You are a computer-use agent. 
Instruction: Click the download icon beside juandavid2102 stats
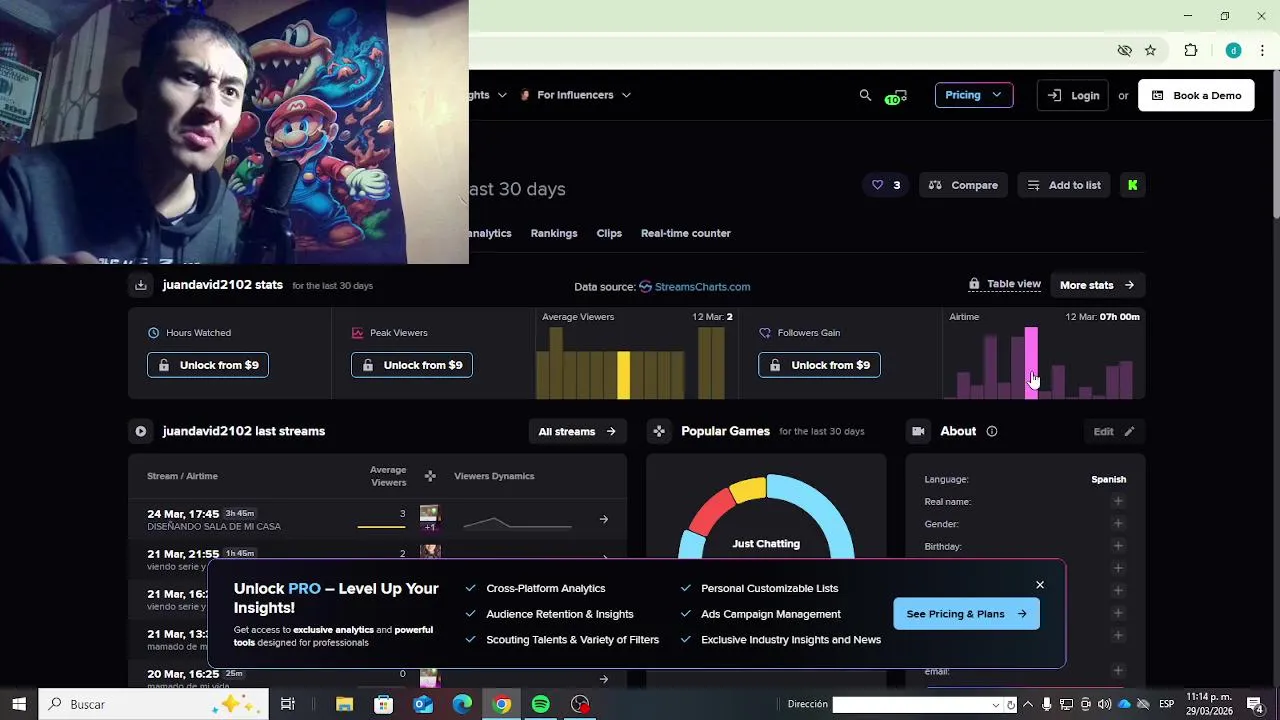click(141, 285)
